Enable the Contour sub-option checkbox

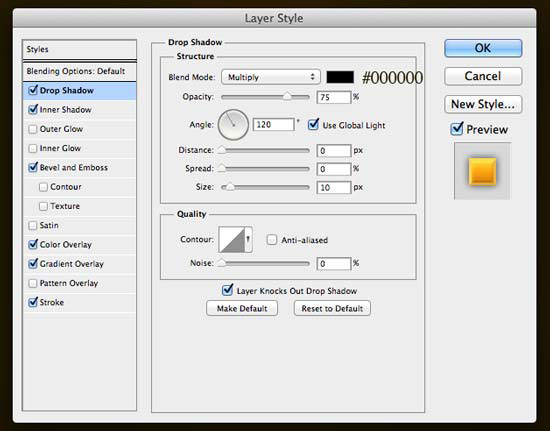[43, 187]
